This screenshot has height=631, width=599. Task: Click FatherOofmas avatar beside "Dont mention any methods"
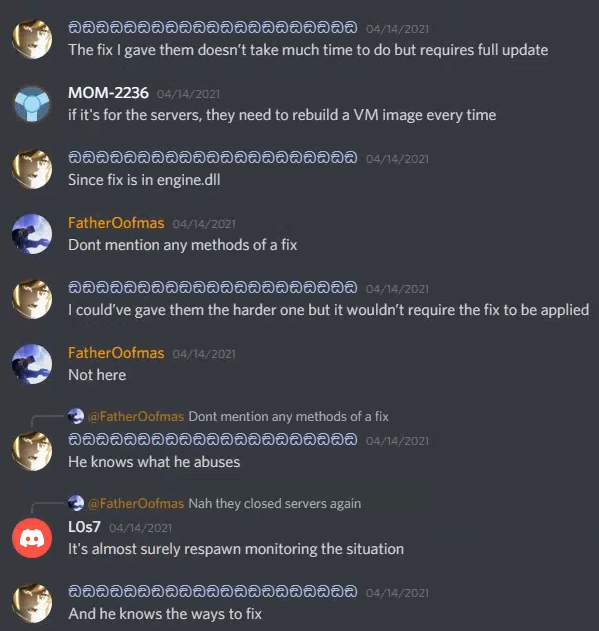[32, 234]
